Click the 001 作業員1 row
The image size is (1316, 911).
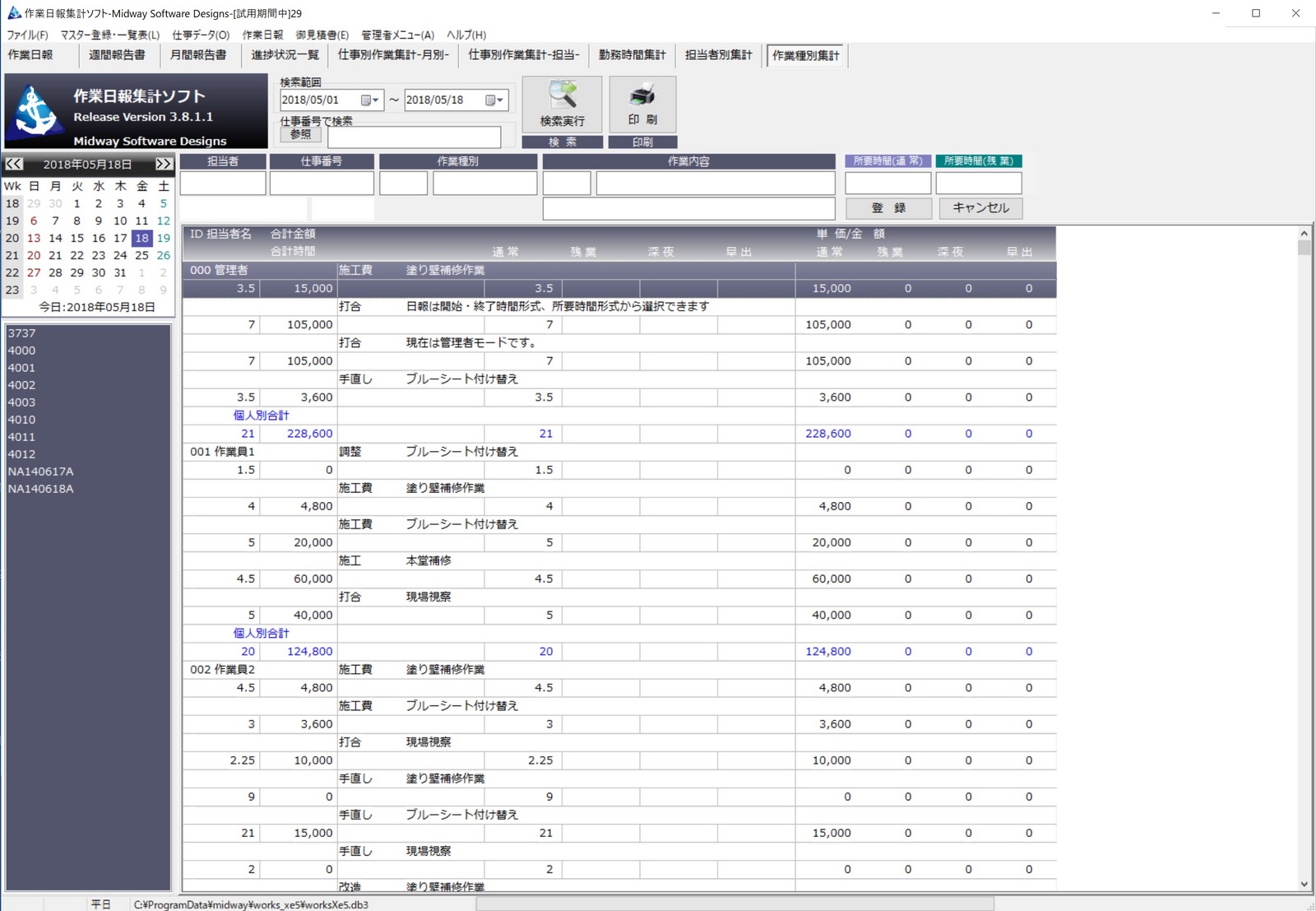coord(619,452)
